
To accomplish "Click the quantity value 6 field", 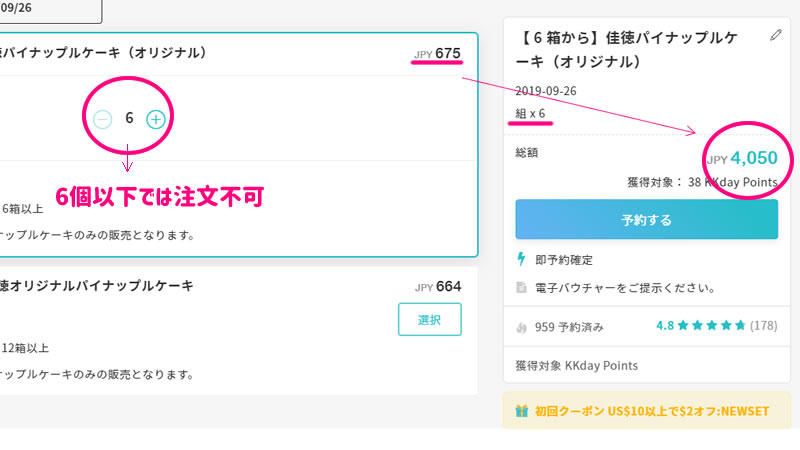I will pyautogui.click(x=129, y=118).
